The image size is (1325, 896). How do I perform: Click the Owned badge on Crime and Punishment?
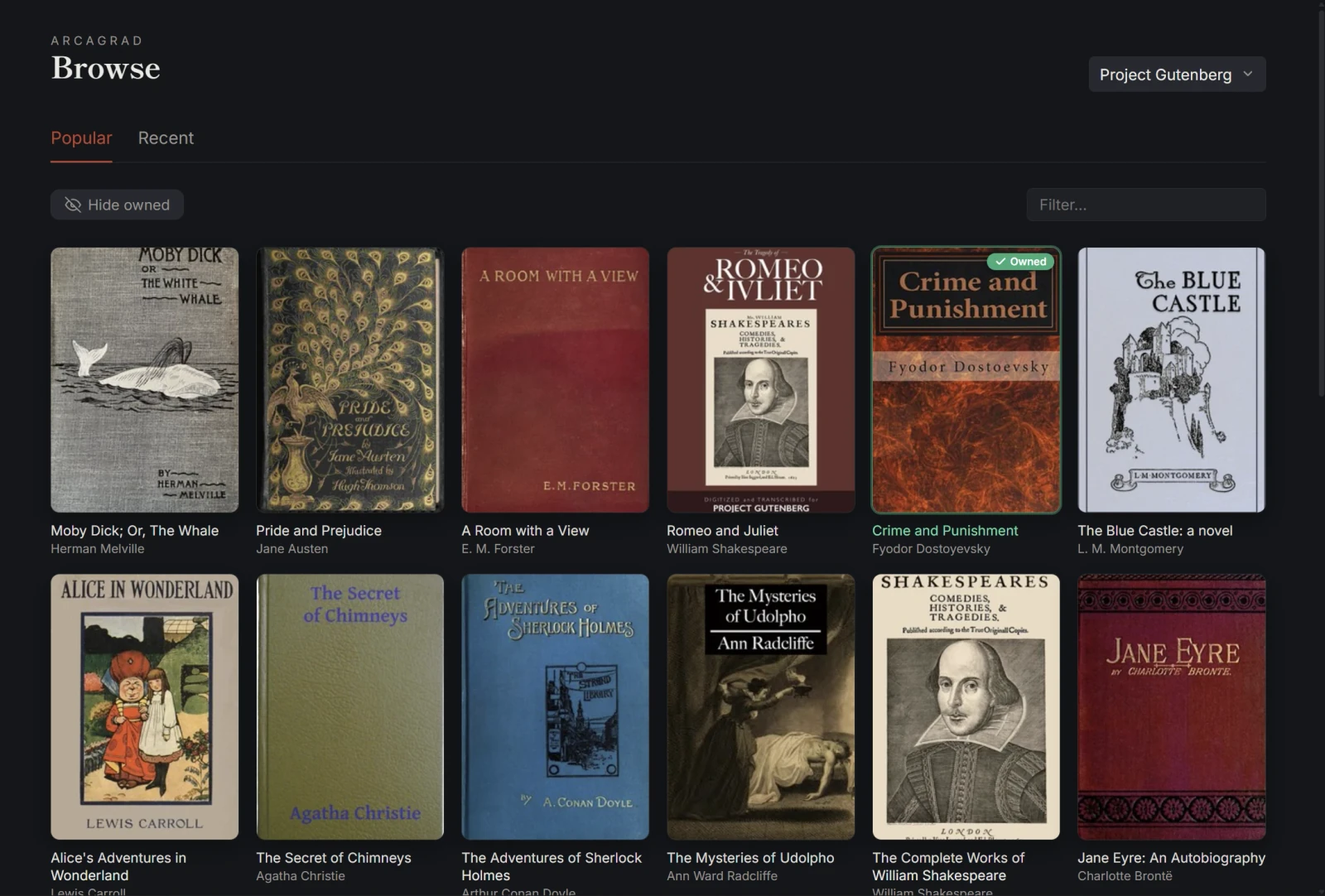(1020, 261)
